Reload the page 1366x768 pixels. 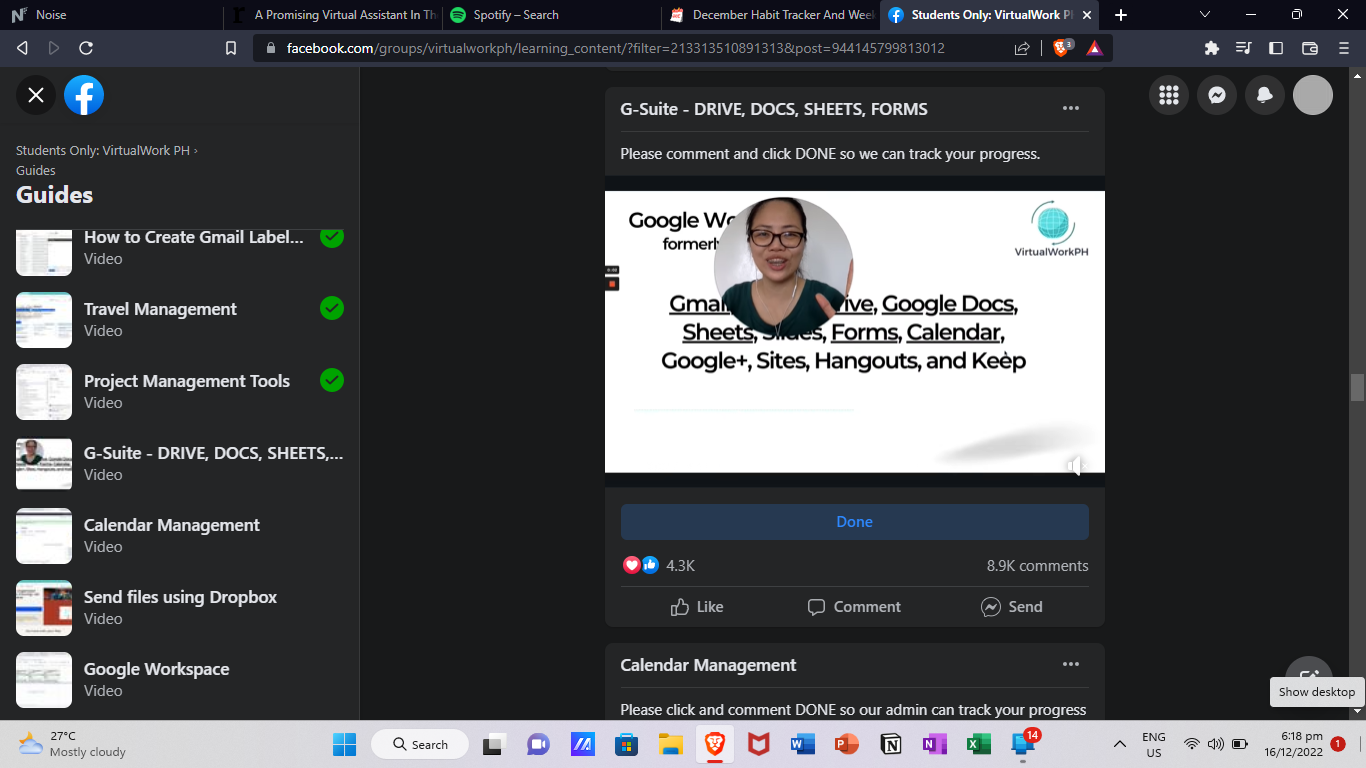coord(86,48)
